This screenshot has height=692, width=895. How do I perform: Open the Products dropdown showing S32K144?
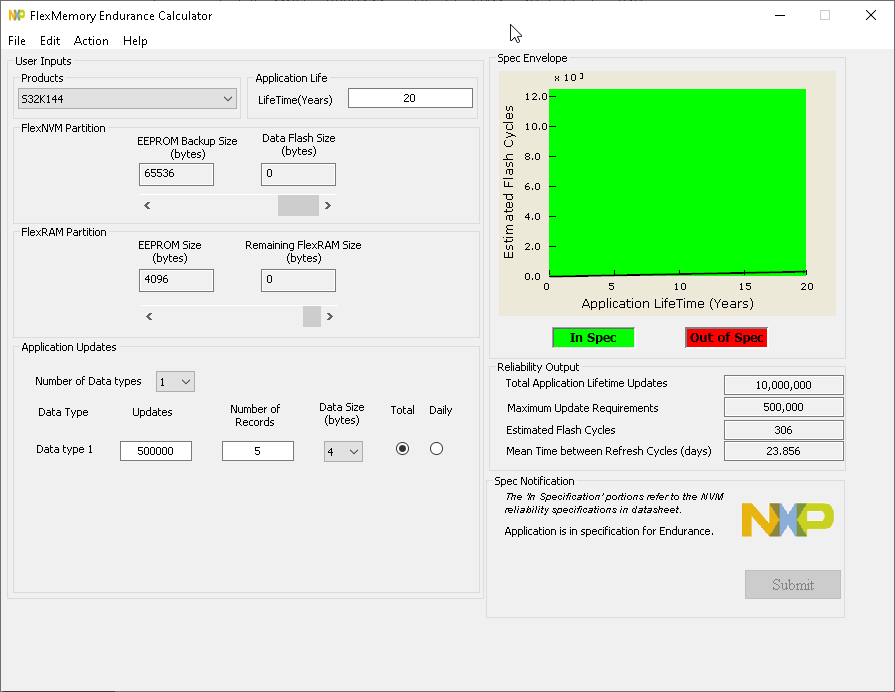127,97
